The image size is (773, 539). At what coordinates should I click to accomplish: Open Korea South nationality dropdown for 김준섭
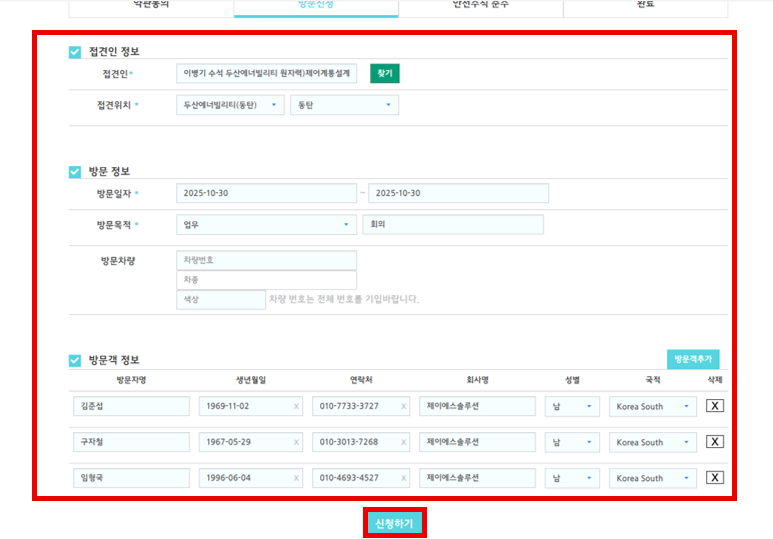click(x=652, y=406)
